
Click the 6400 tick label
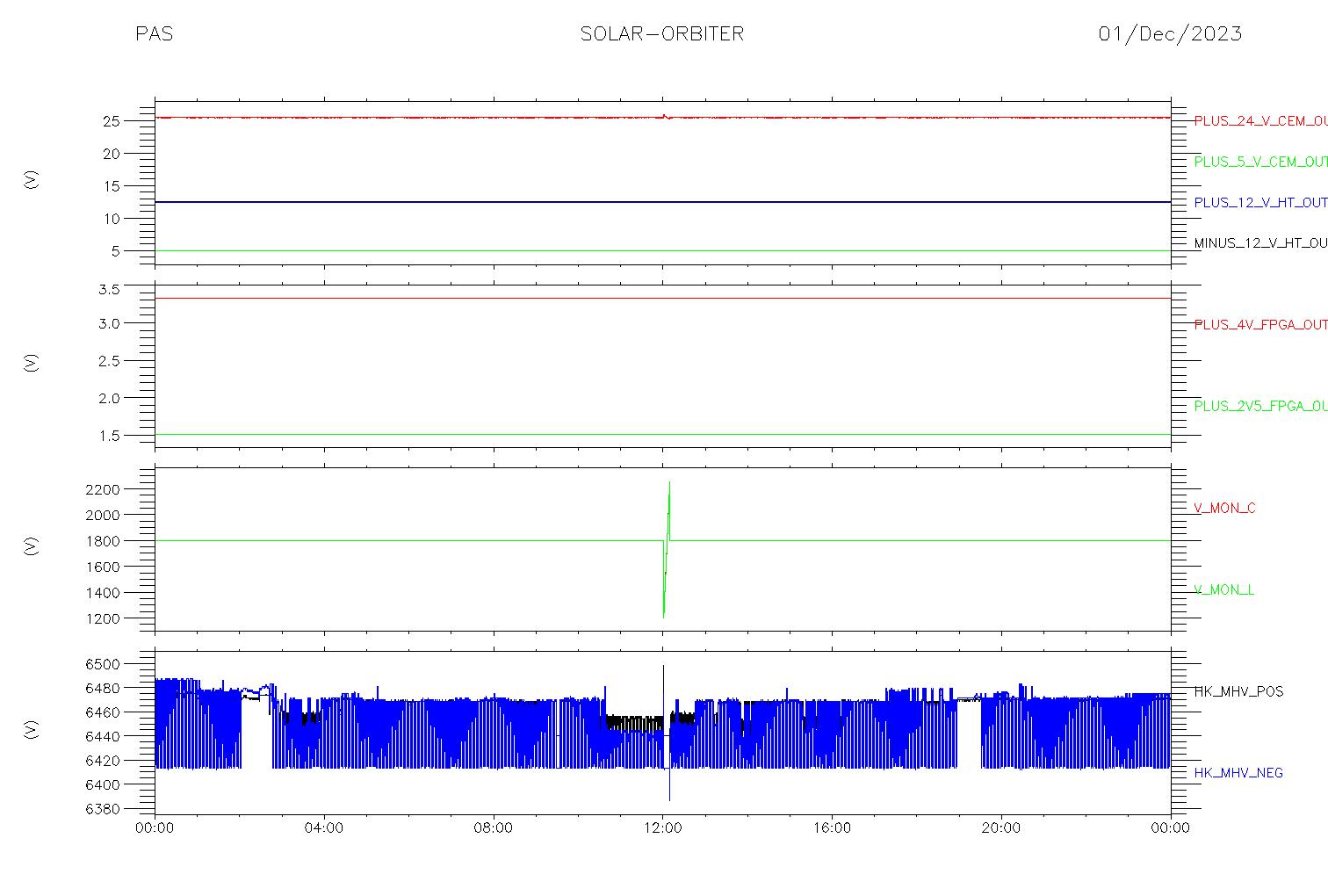(x=103, y=784)
